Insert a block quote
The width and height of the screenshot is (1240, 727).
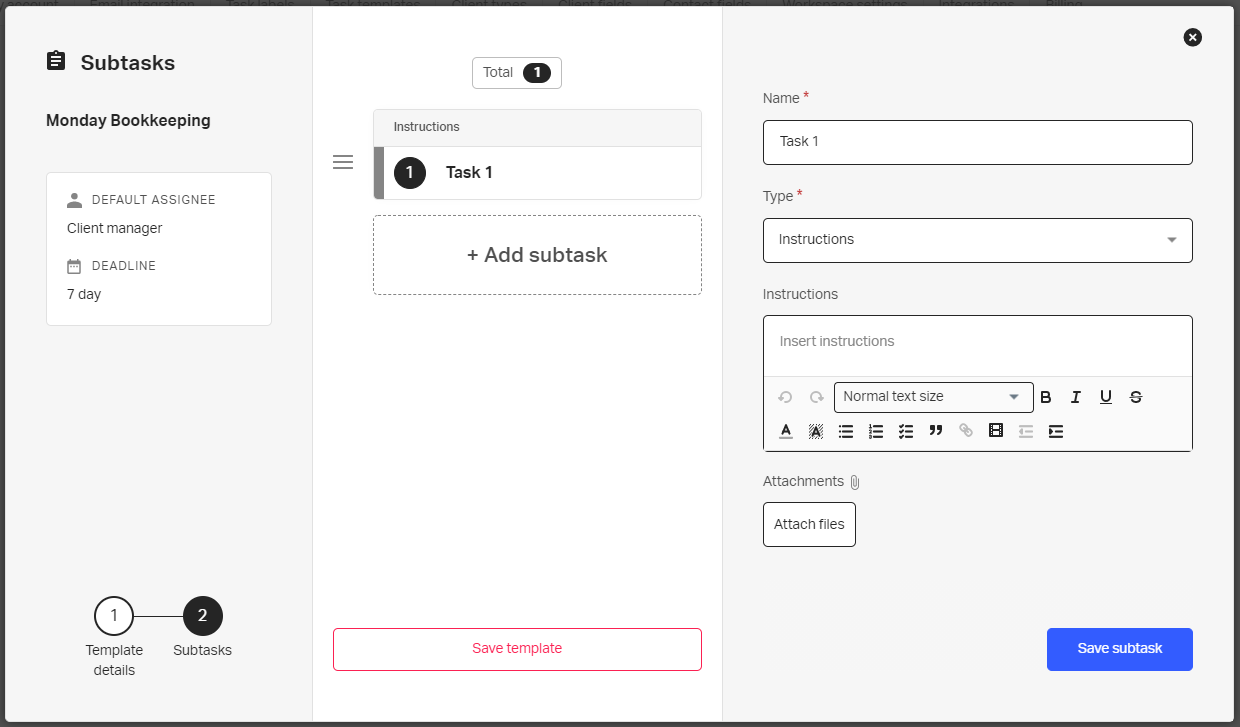click(x=936, y=431)
